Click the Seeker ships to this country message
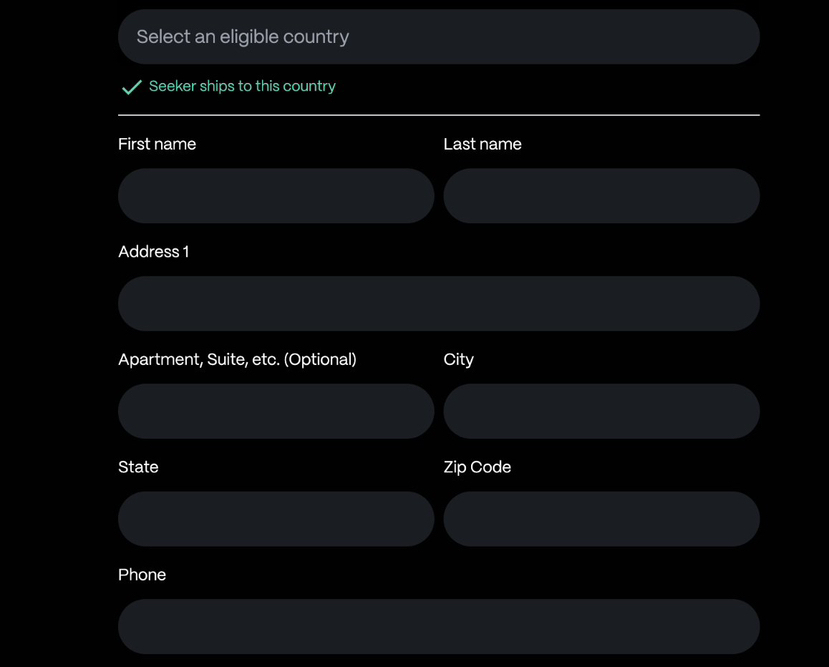Image resolution: width=829 pixels, height=667 pixels. tap(242, 87)
